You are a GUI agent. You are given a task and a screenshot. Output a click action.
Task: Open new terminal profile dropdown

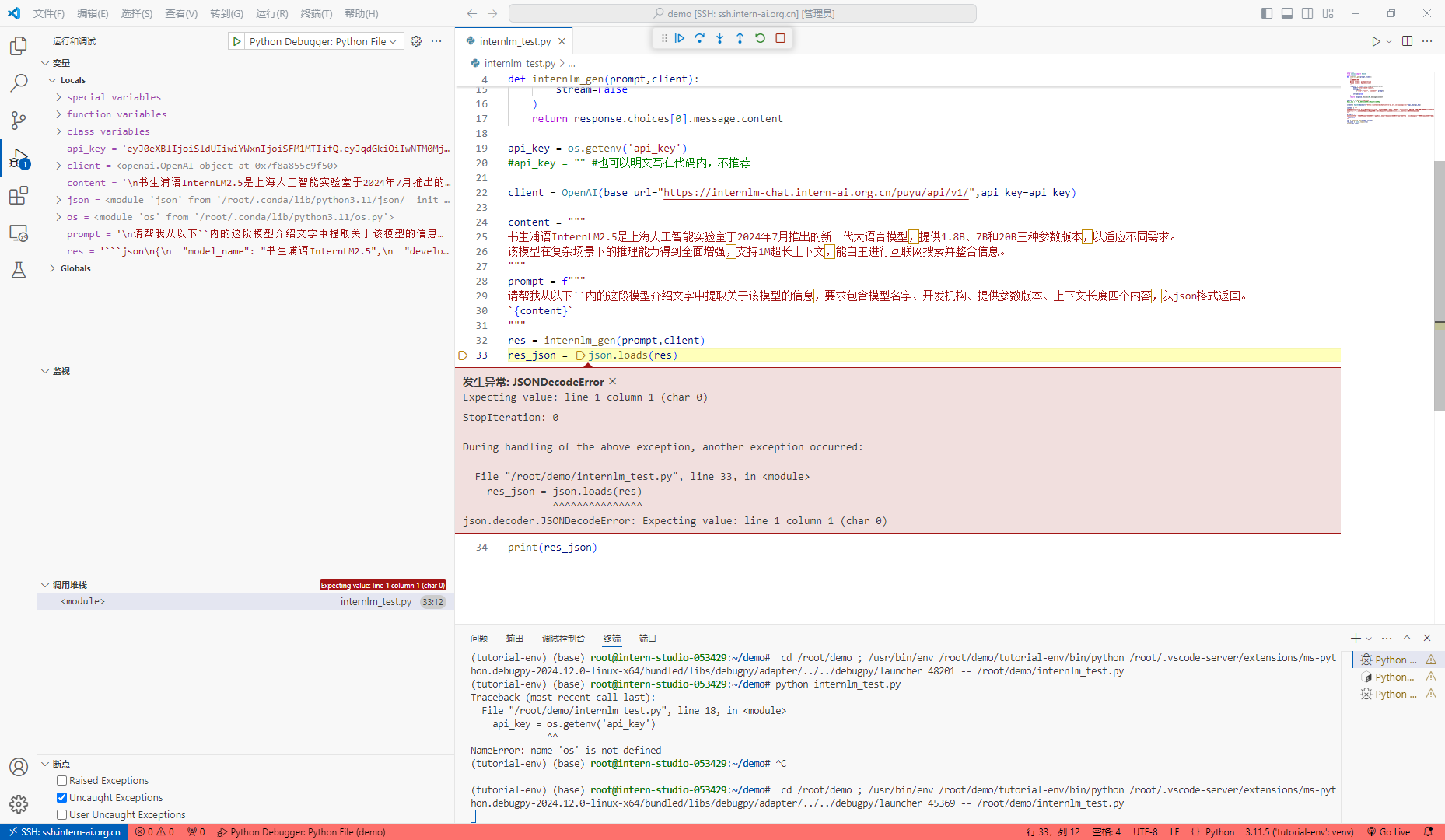pos(1369,639)
